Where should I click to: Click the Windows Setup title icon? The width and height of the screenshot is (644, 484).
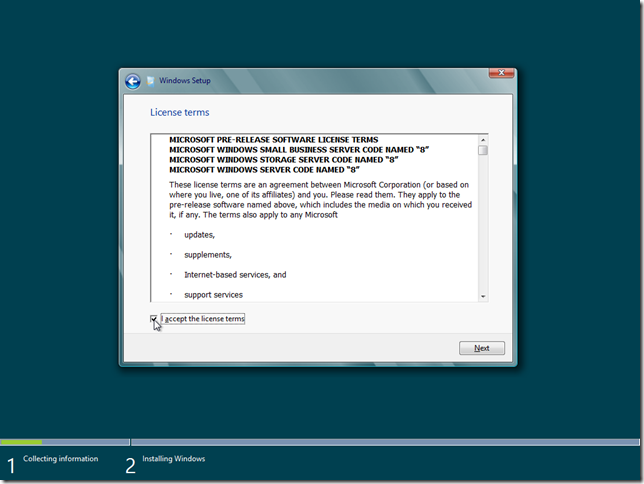[151, 81]
